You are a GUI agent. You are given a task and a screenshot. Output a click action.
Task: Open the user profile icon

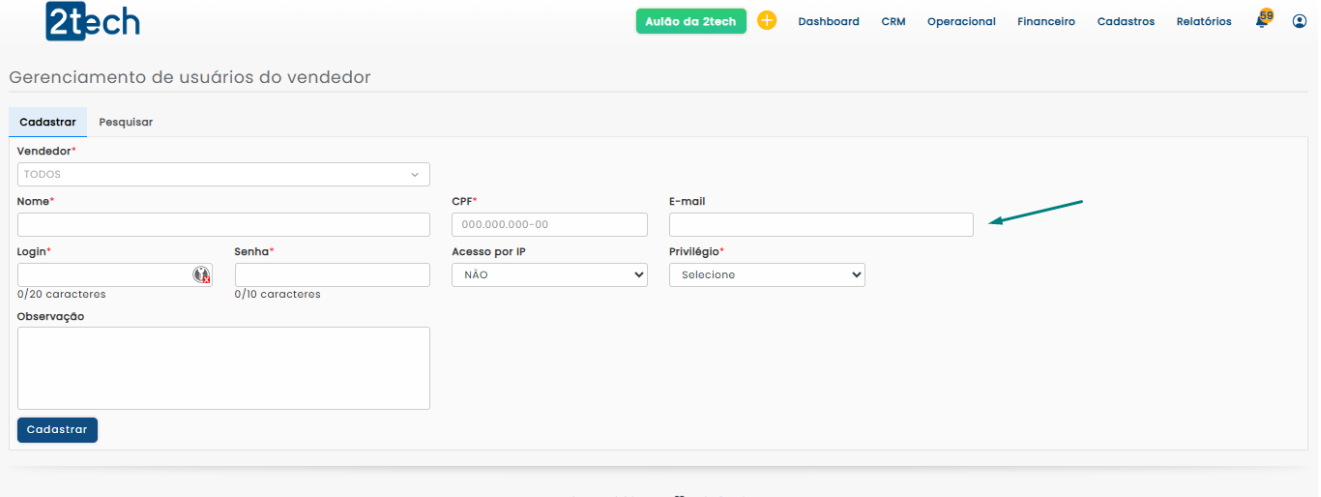tap(1299, 21)
